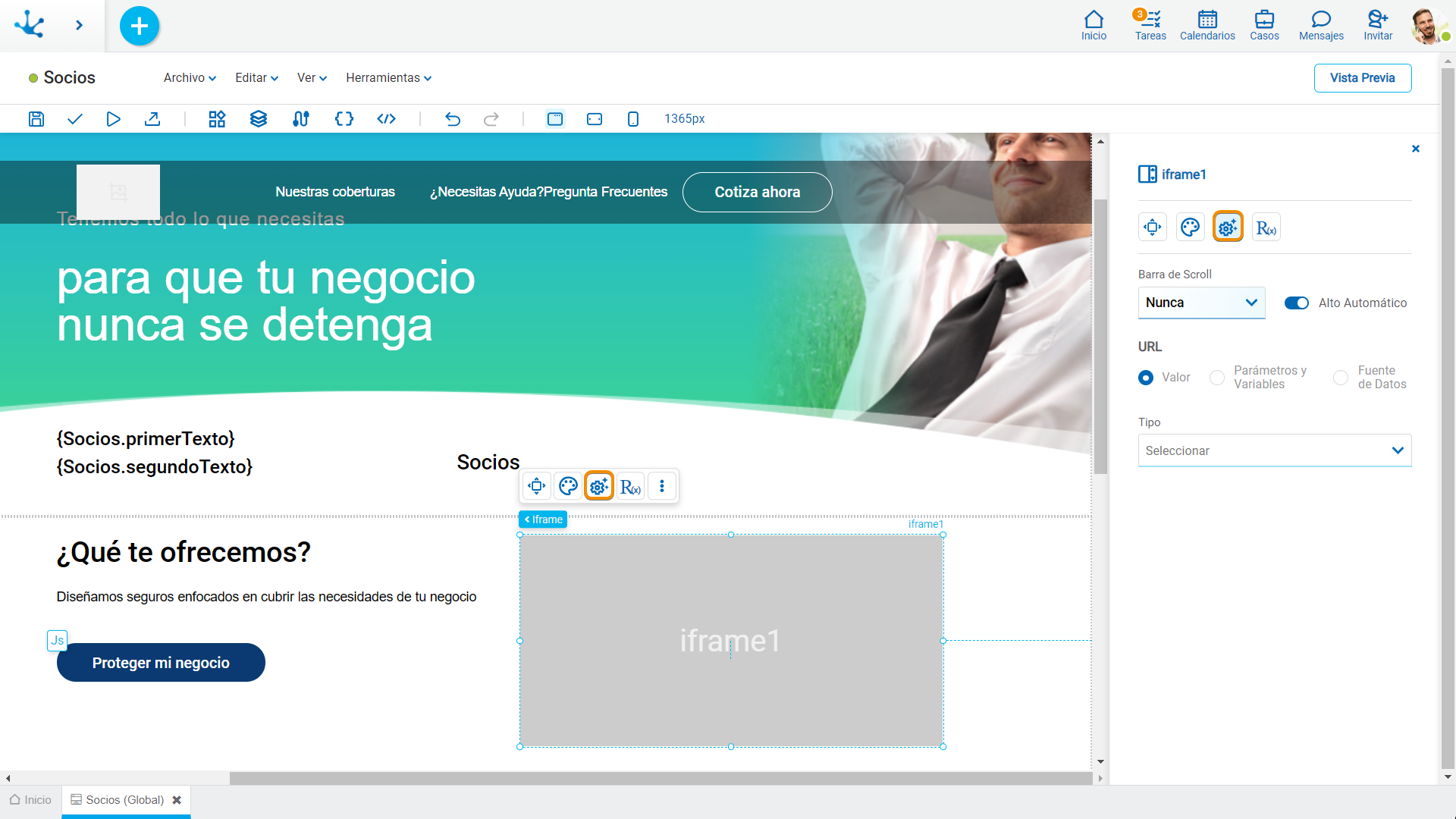This screenshot has height=819, width=1456.
Task: Click the canvas horizontal scrollbar thumb
Action: [x=661, y=778]
